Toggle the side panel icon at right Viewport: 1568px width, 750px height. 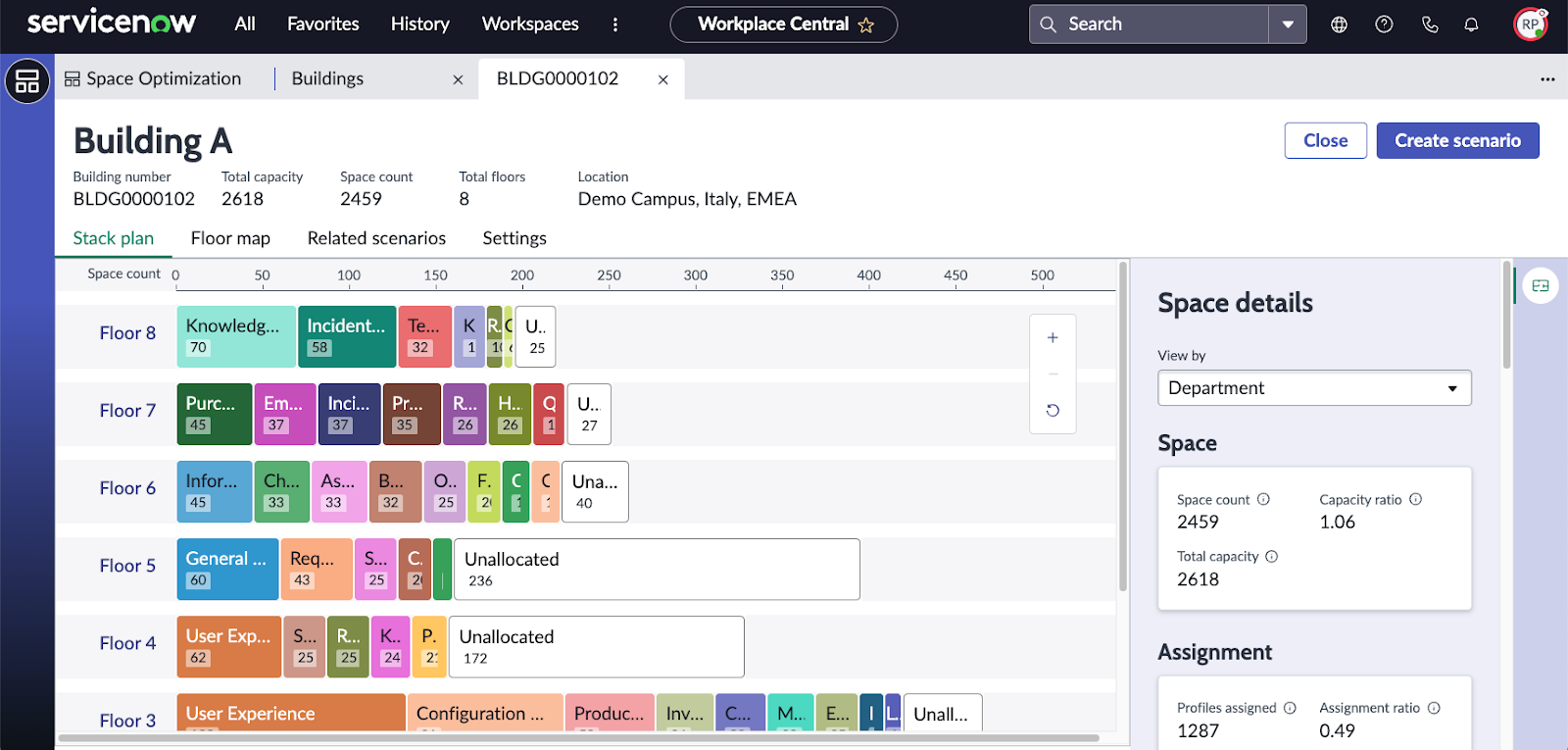click(x=1541, y=285)
